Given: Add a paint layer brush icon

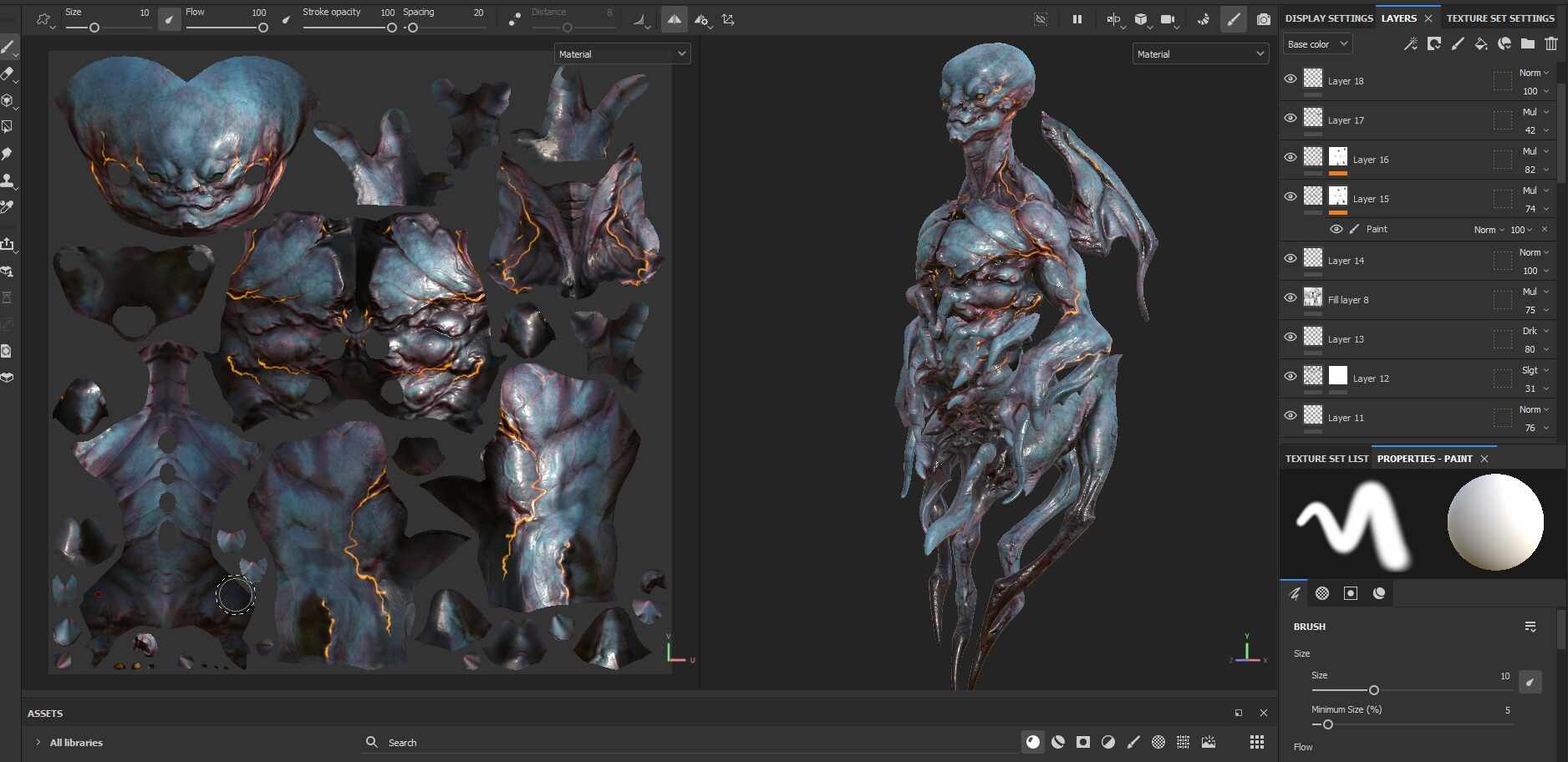Looking at the screenshot, I should 1458,43.
